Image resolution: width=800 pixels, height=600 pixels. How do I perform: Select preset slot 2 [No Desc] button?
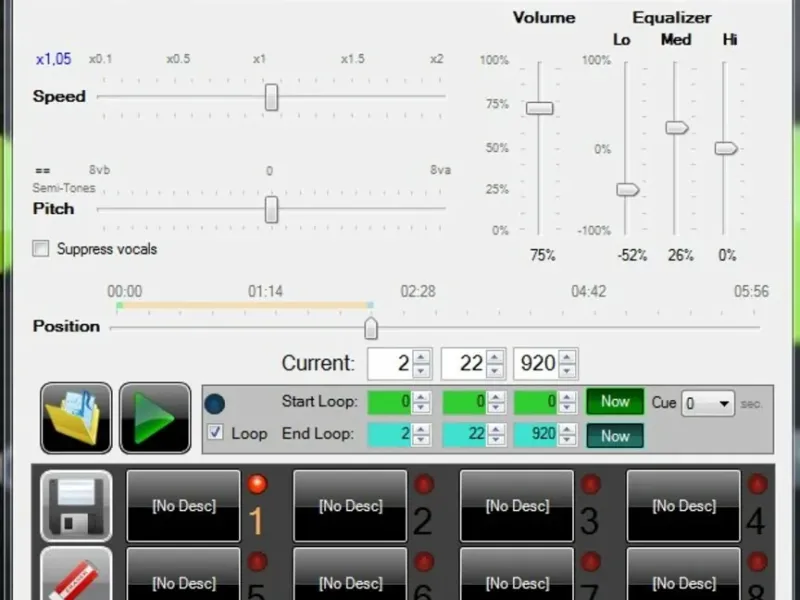pos(350,506)
